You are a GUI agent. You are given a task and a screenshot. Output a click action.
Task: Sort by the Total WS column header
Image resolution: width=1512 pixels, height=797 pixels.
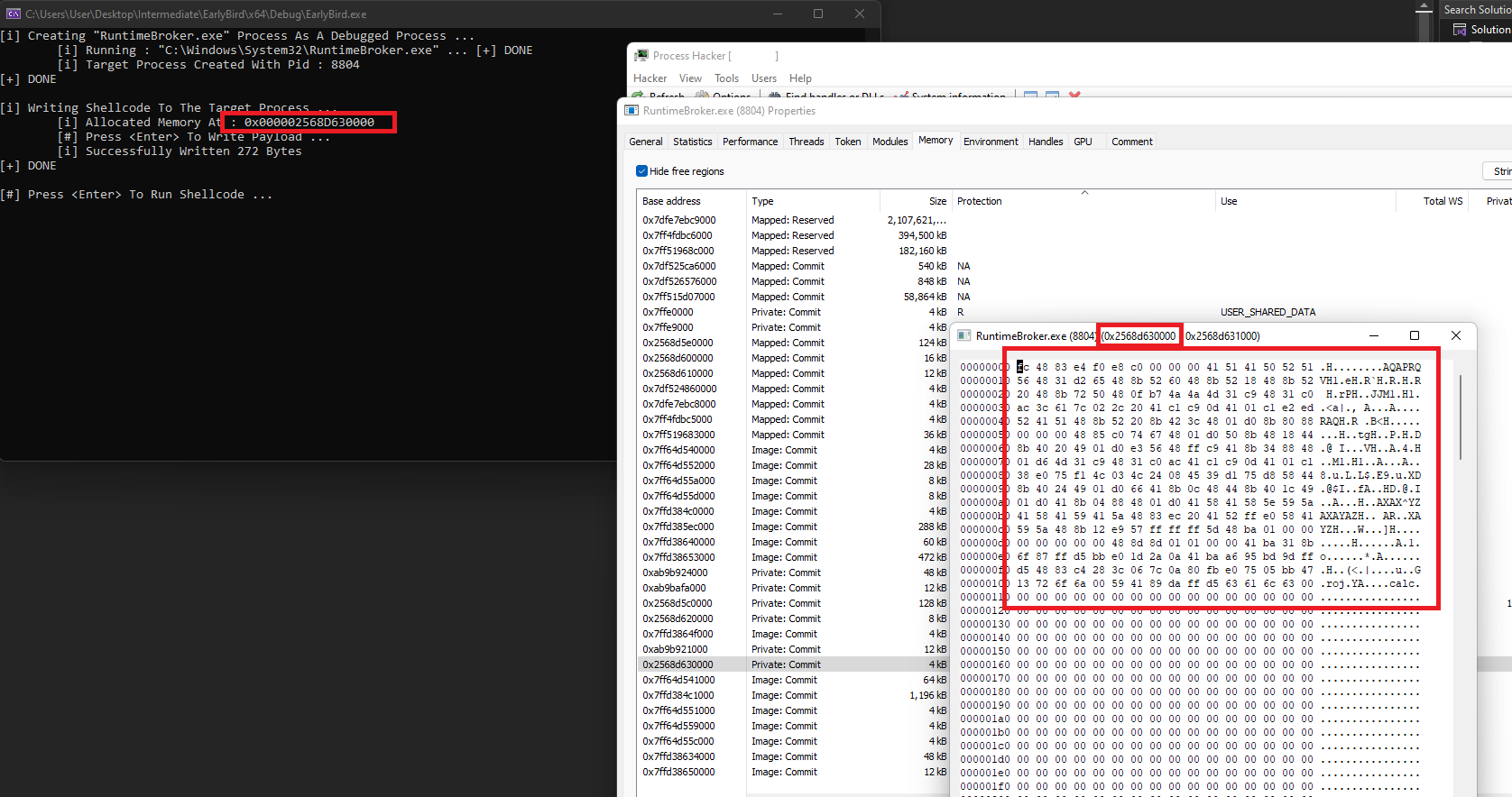(x=1433, y=201)
